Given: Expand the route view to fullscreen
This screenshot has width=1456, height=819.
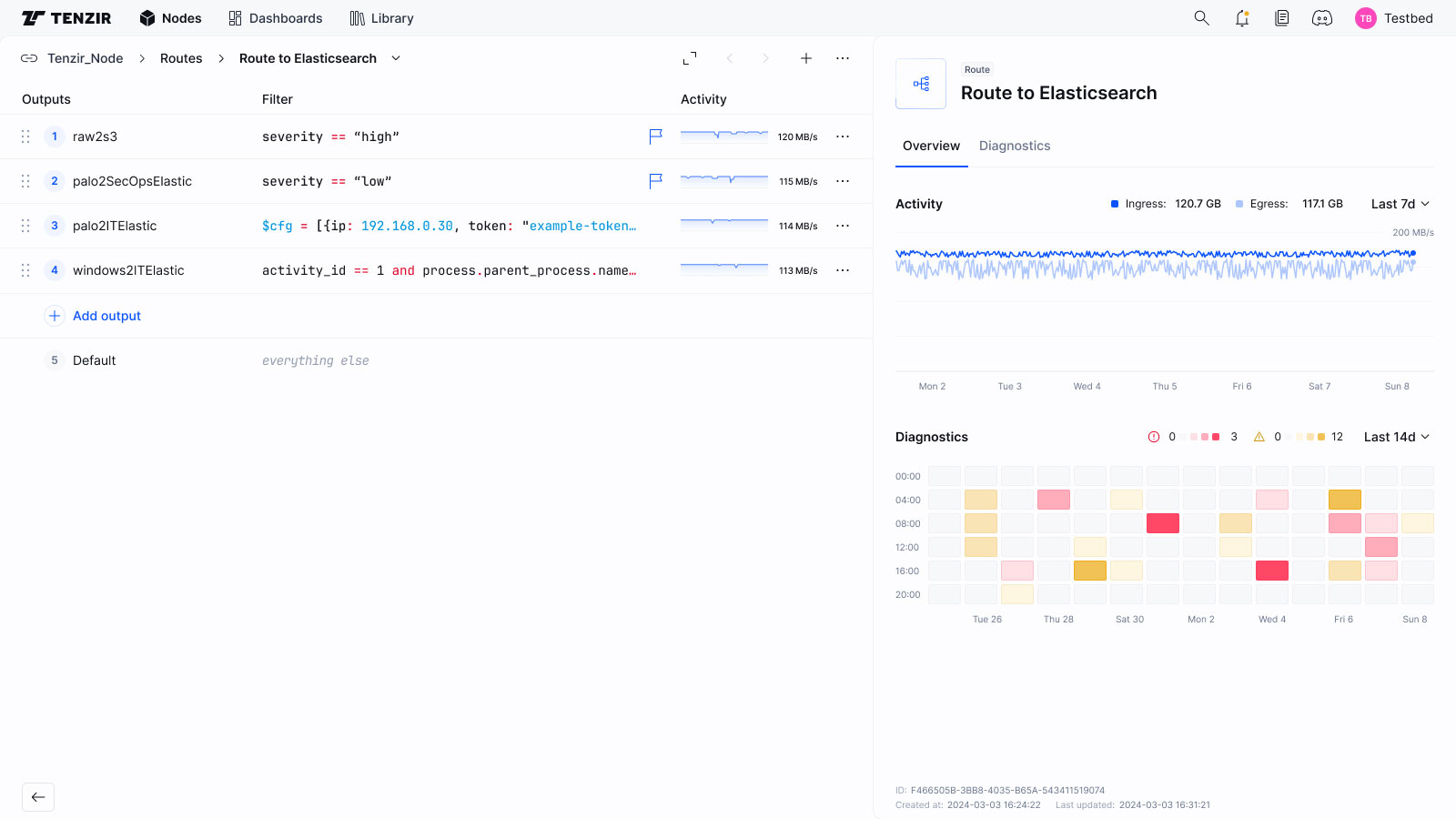Looking at the screenshot, I should [690, 58].
